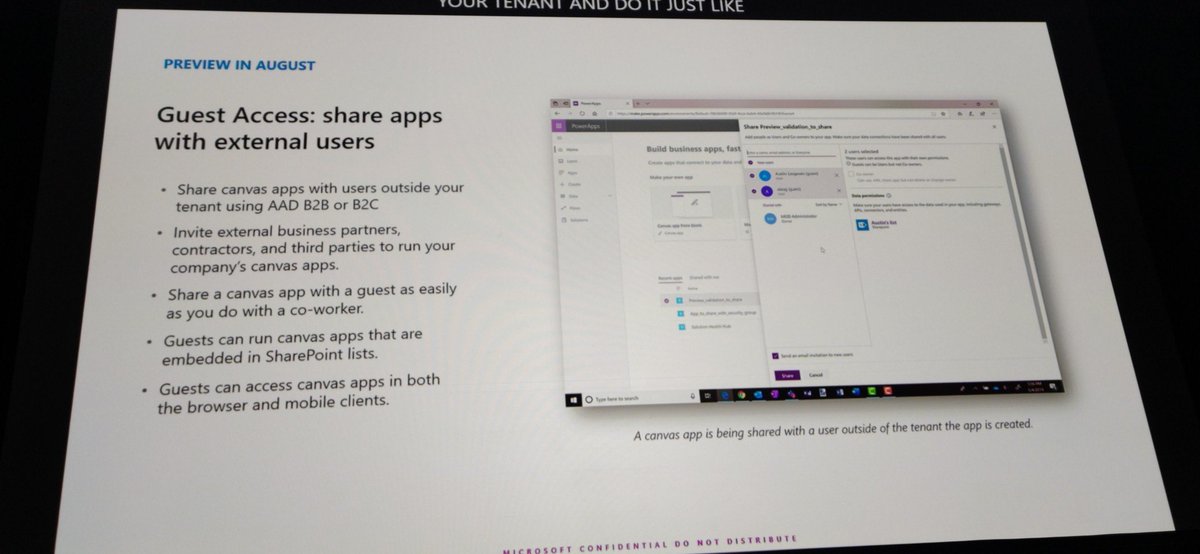Click the Data permissions info icon
Viewport: 1200px width, 554px height.
[889, 195]
